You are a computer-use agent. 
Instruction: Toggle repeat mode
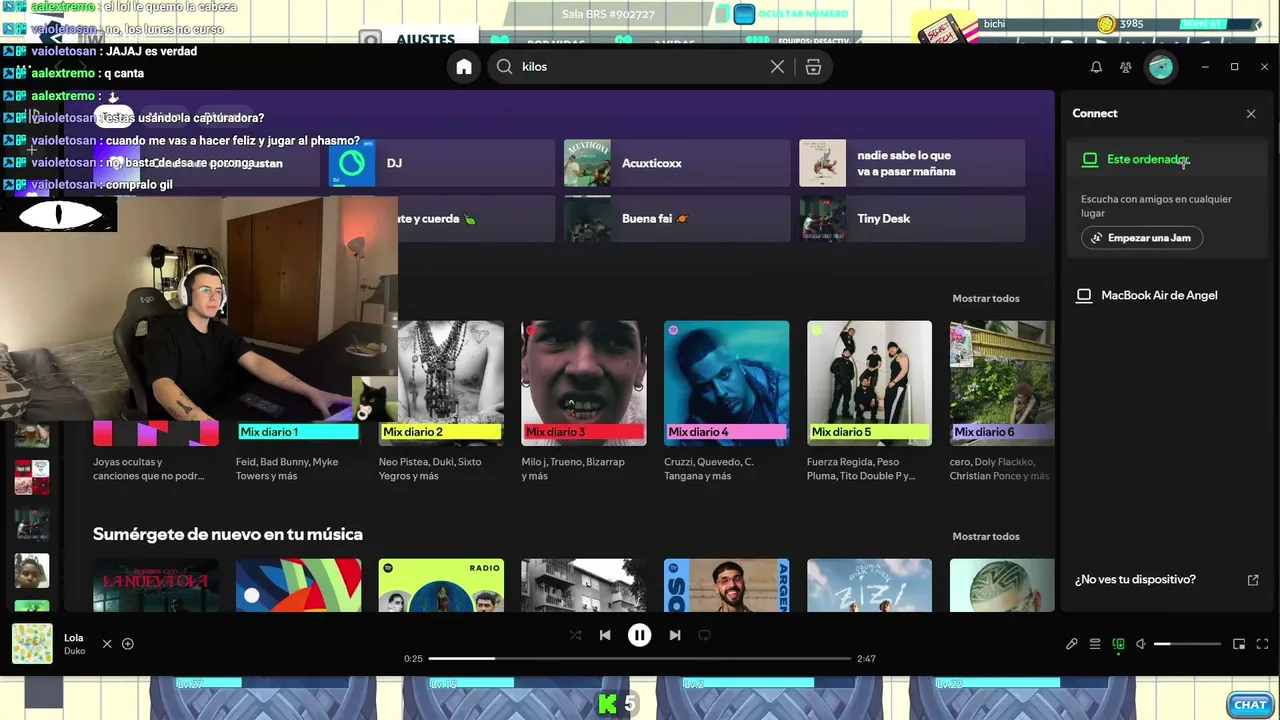(704, 635)
